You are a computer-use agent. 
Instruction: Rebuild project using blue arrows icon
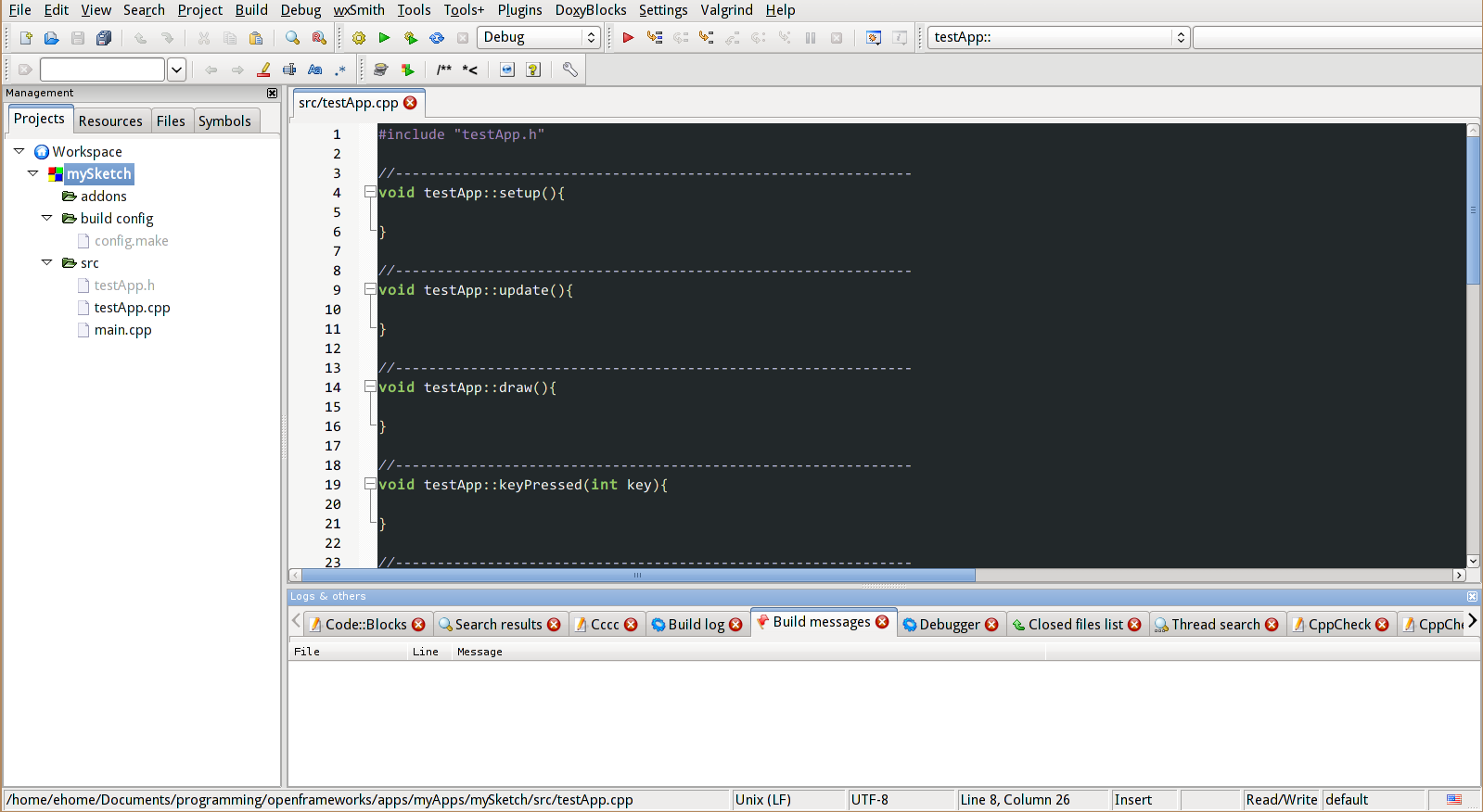(437, 38)
